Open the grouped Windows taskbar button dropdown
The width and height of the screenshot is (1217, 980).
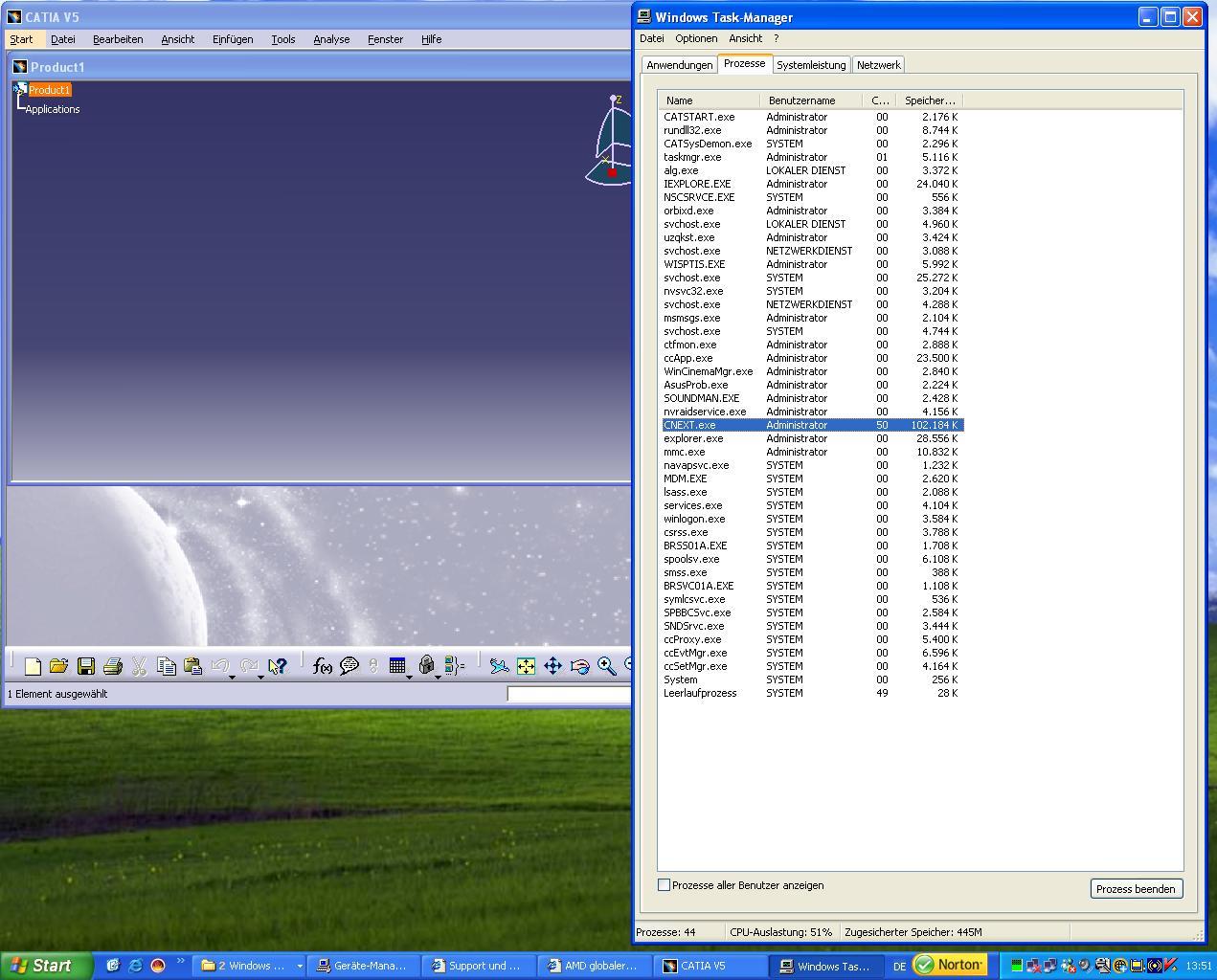[x=300, y=966]
